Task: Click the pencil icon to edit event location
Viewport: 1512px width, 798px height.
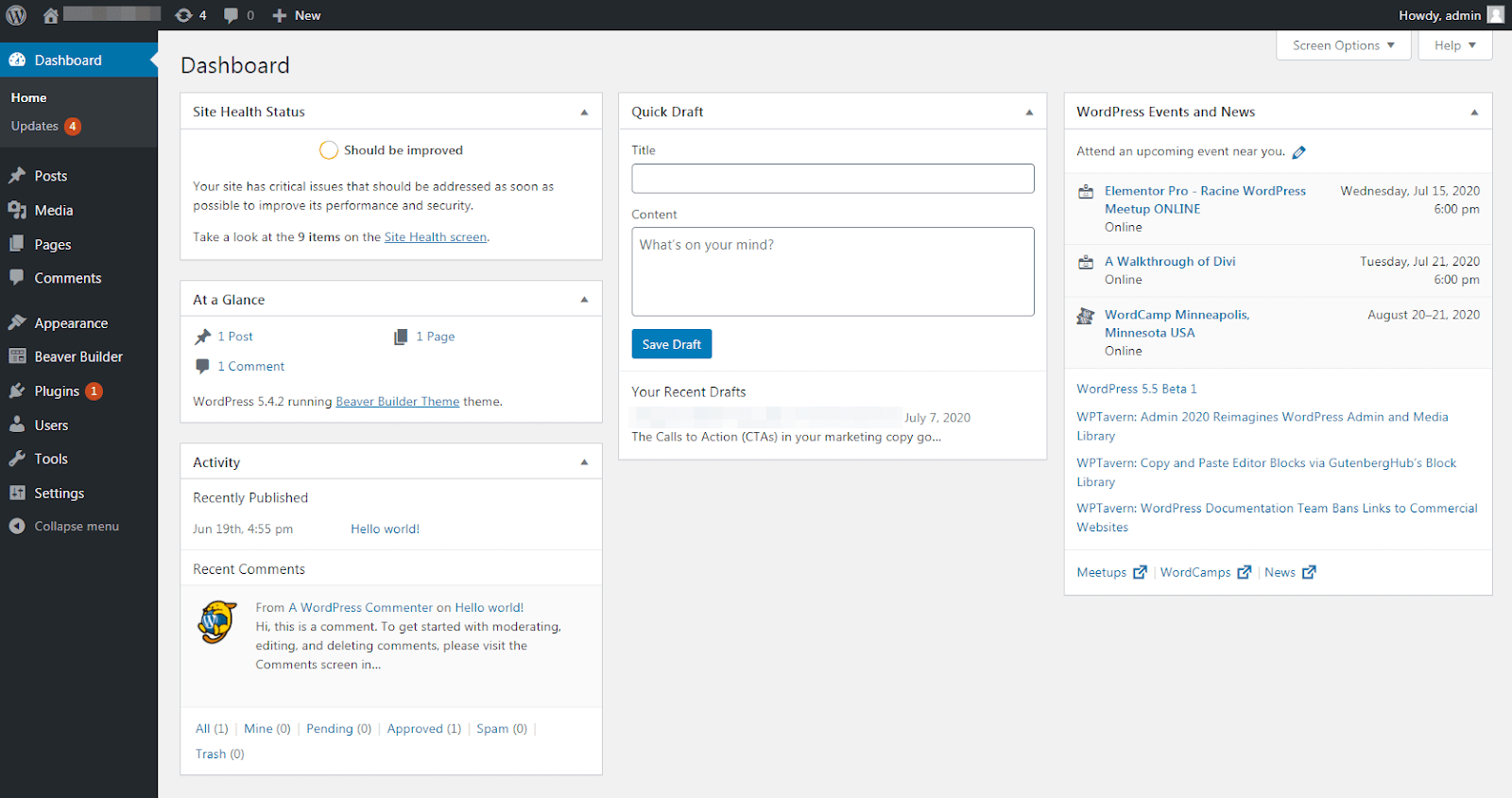Action: coord(1298,152)
